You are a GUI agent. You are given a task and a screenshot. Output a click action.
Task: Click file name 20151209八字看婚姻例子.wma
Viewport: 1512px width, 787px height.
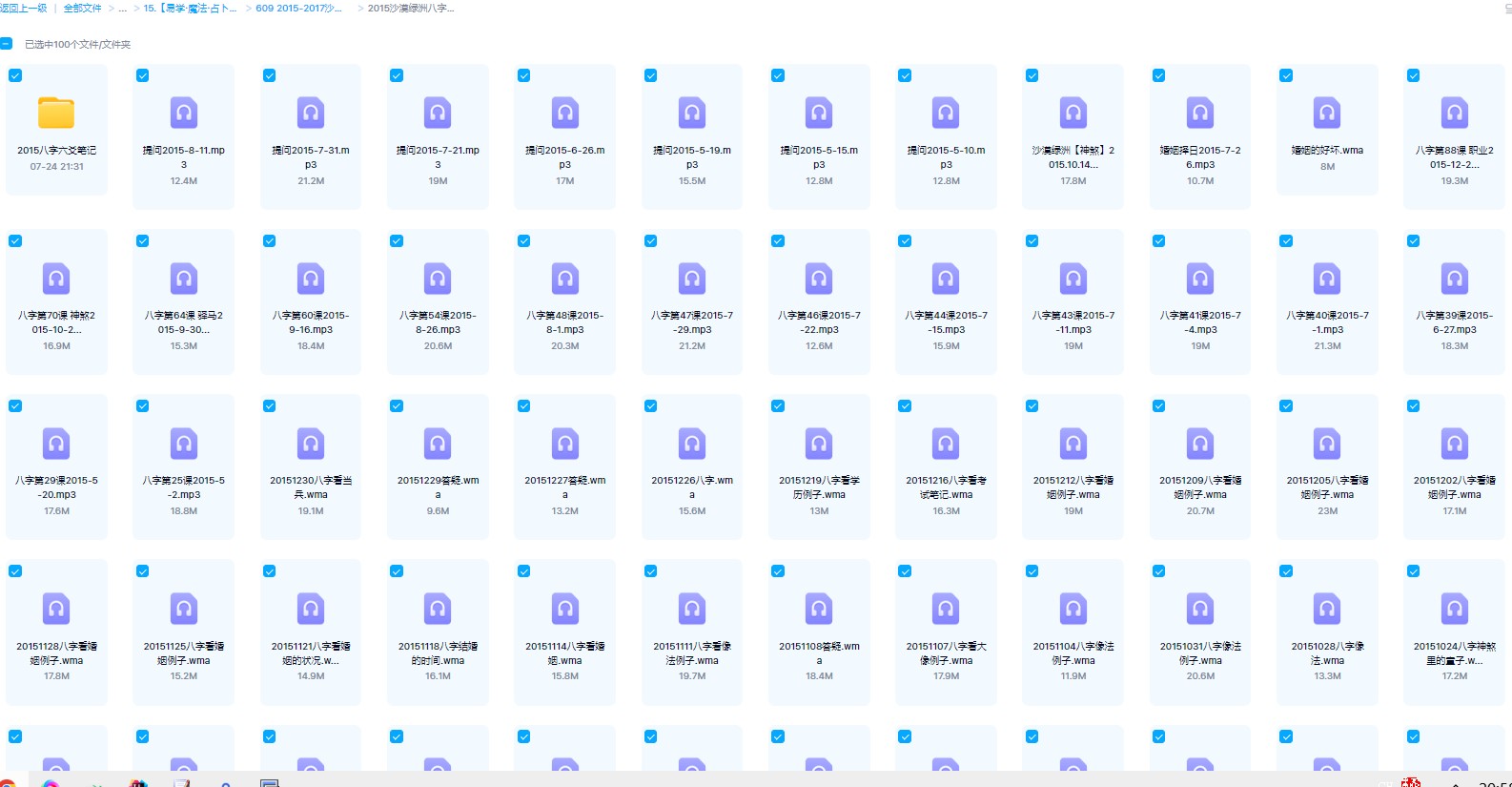1200,487
